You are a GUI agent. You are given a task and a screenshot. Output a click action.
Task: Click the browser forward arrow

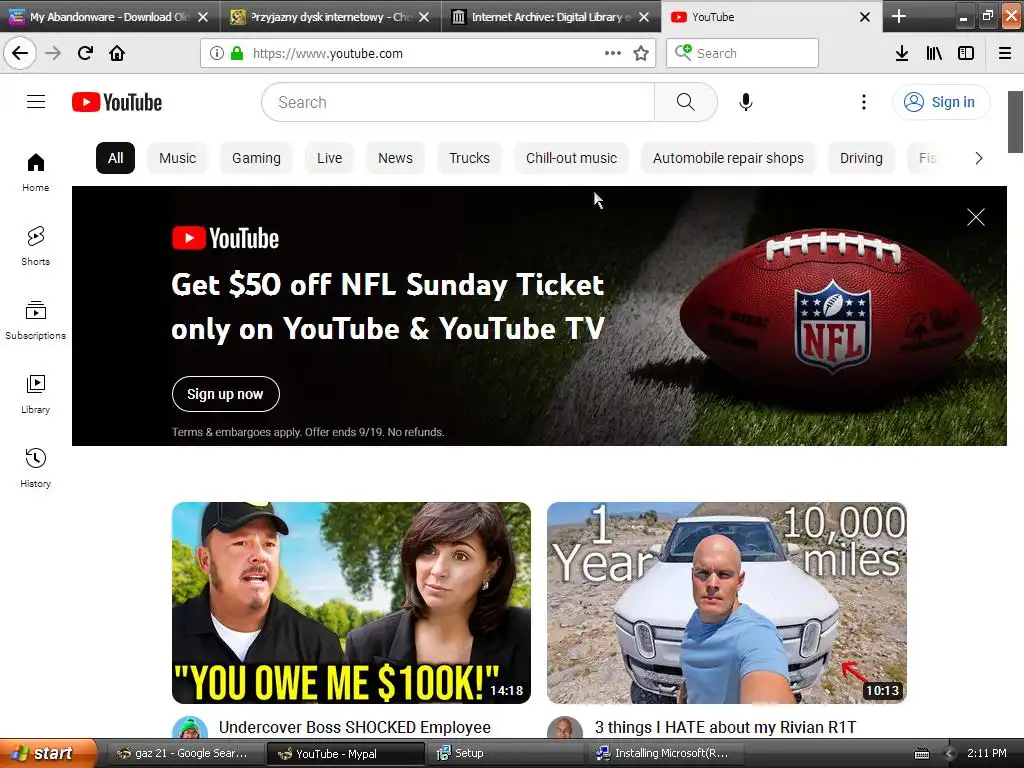coord(53,53)
